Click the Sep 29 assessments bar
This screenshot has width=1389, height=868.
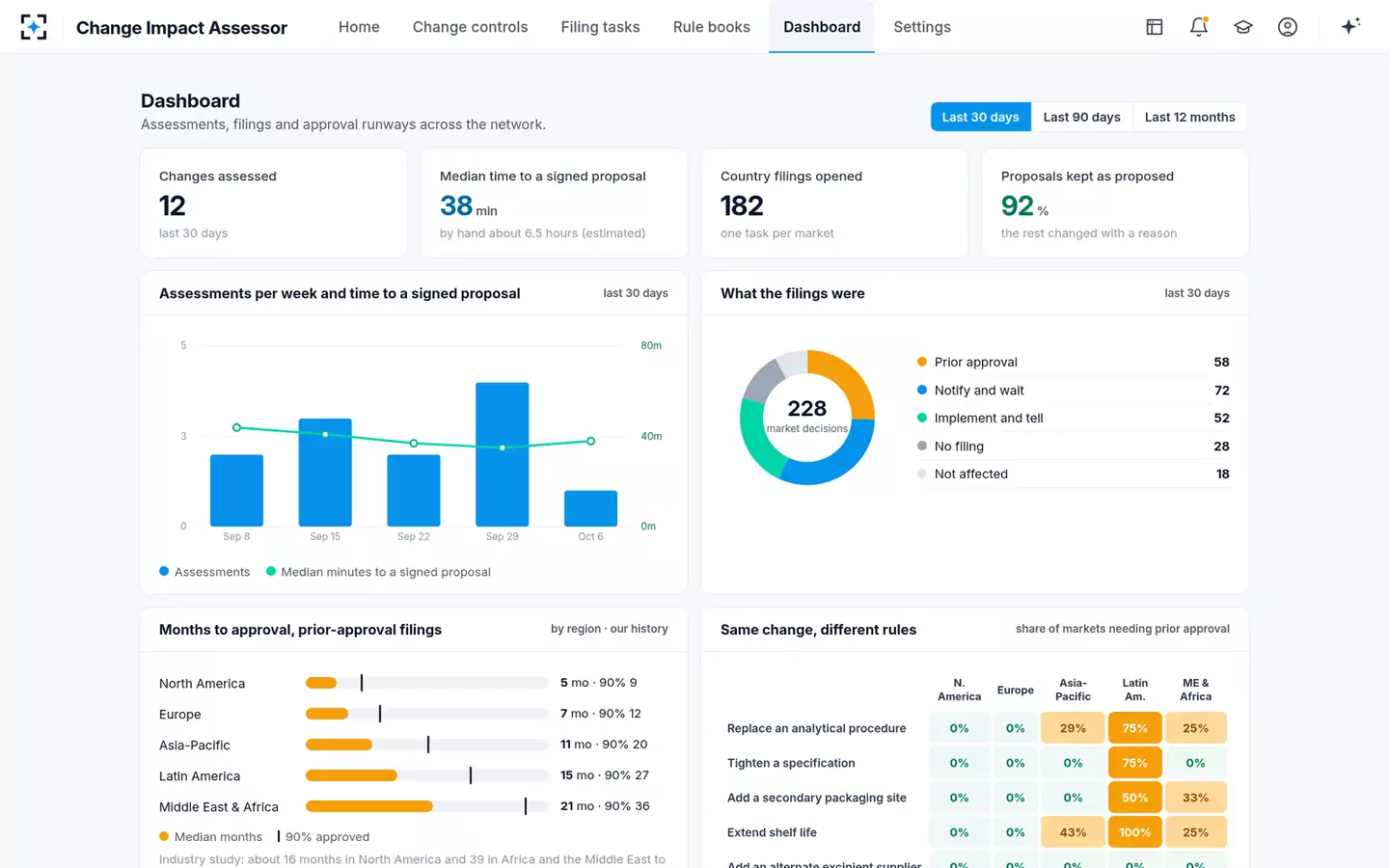(502, 454)
